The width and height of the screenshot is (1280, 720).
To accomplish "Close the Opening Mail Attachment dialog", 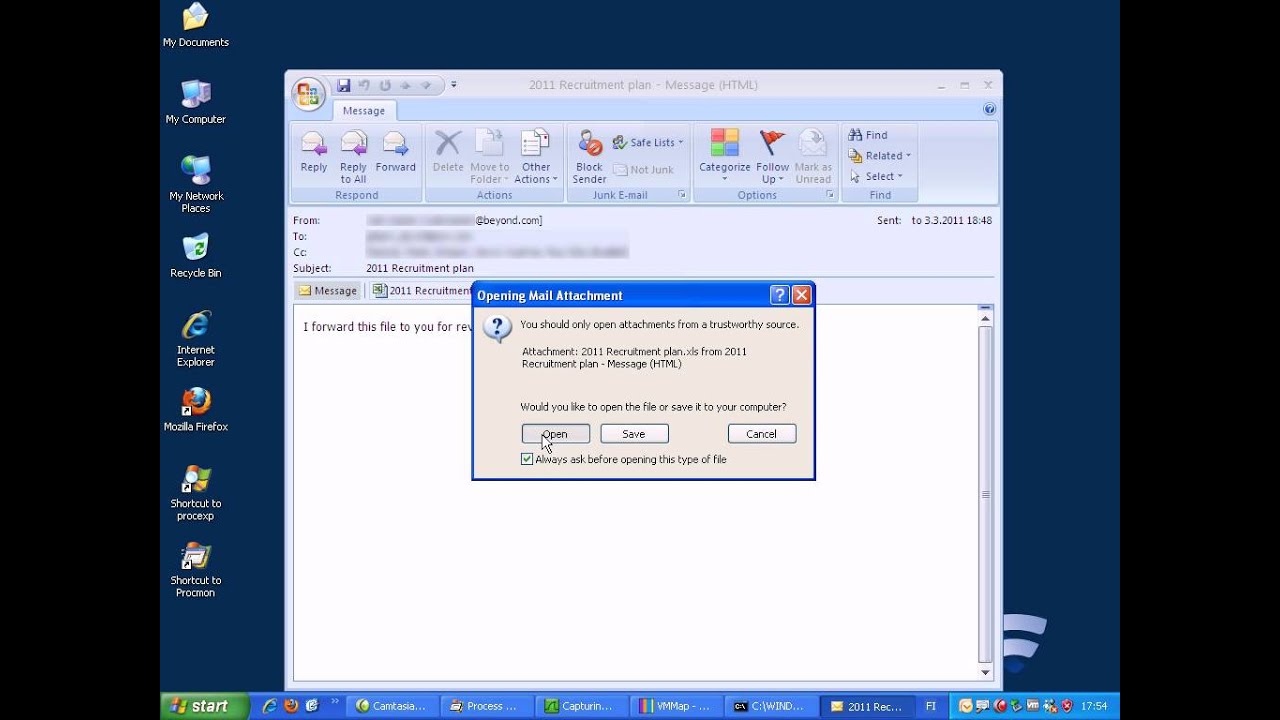I will tap(801, 295).
